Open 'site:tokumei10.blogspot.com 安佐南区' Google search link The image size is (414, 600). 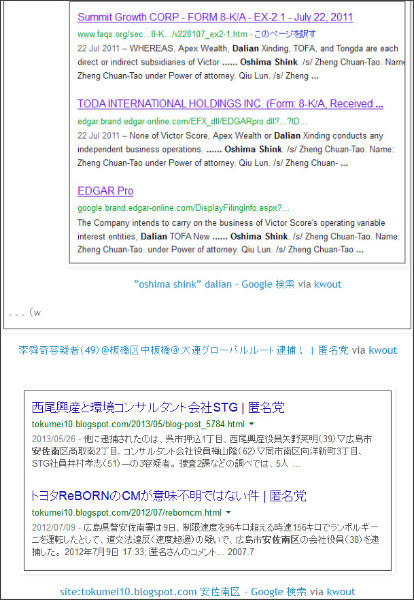(x=182, y=592)
